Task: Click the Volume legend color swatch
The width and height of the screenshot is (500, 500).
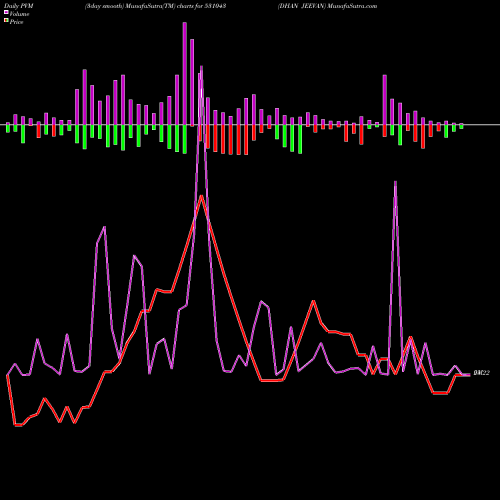Action: point(6,12)
